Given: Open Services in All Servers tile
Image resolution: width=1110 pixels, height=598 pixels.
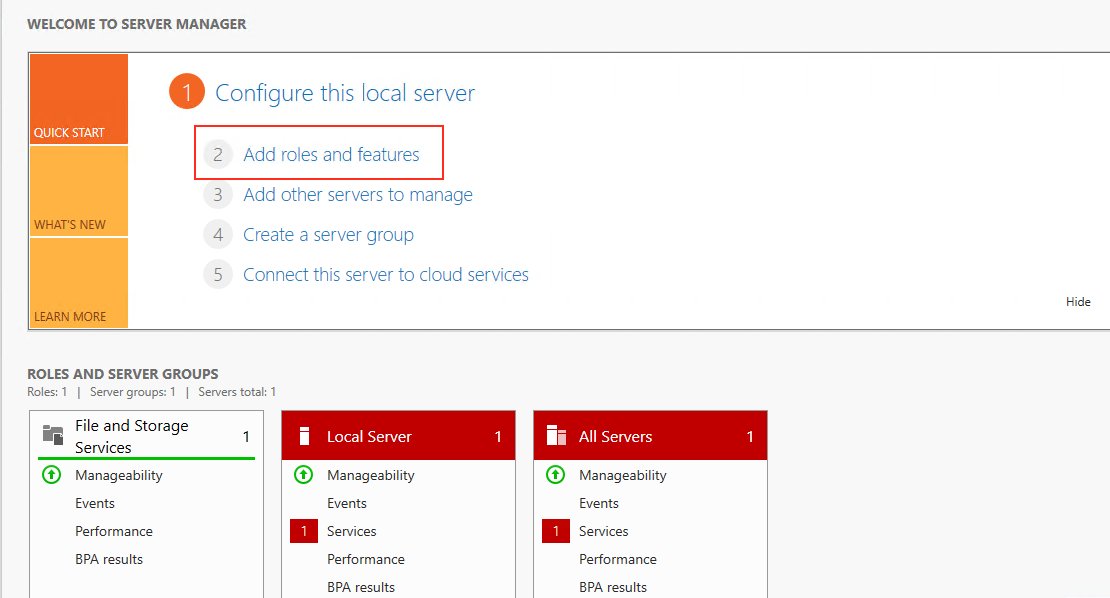Looking at the screenshot, I should 604,531.
